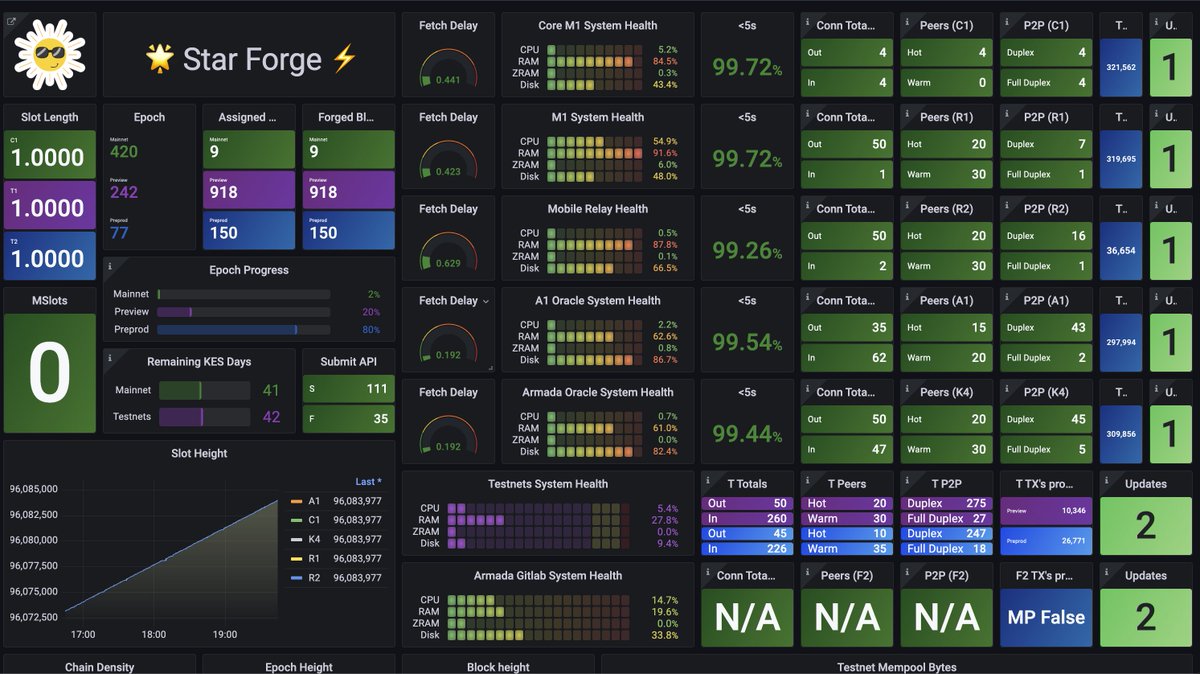Open the Testnet Mempool Bytes panel title
Viewport: 1200px width, 674px height.
click(896, 667)
